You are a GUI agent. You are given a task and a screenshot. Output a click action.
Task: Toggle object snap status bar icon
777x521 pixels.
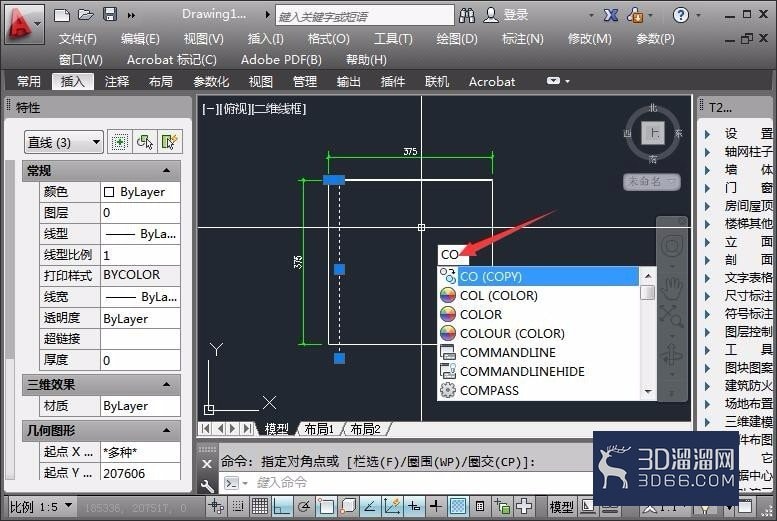[326, 506]
